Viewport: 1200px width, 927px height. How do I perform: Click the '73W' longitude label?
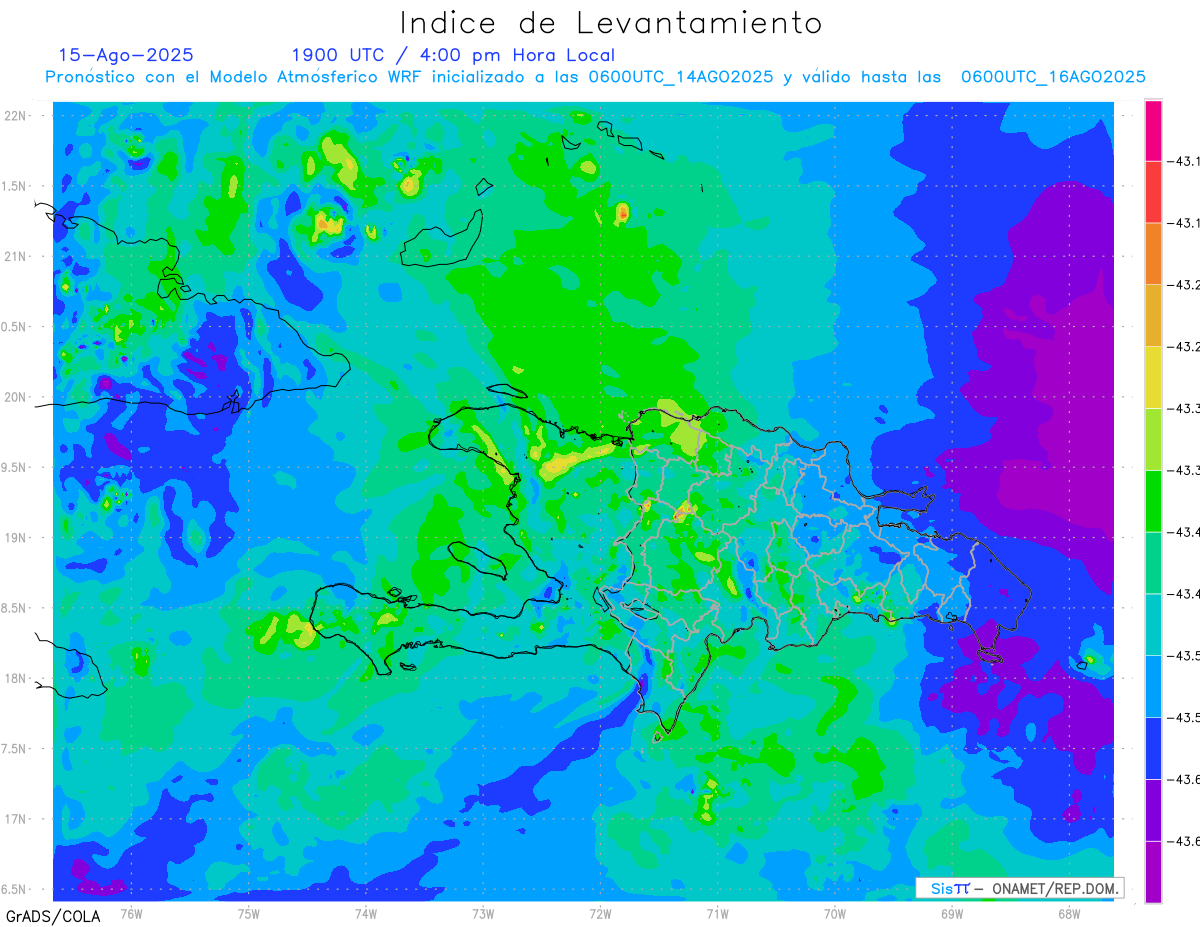coord(483,914)
